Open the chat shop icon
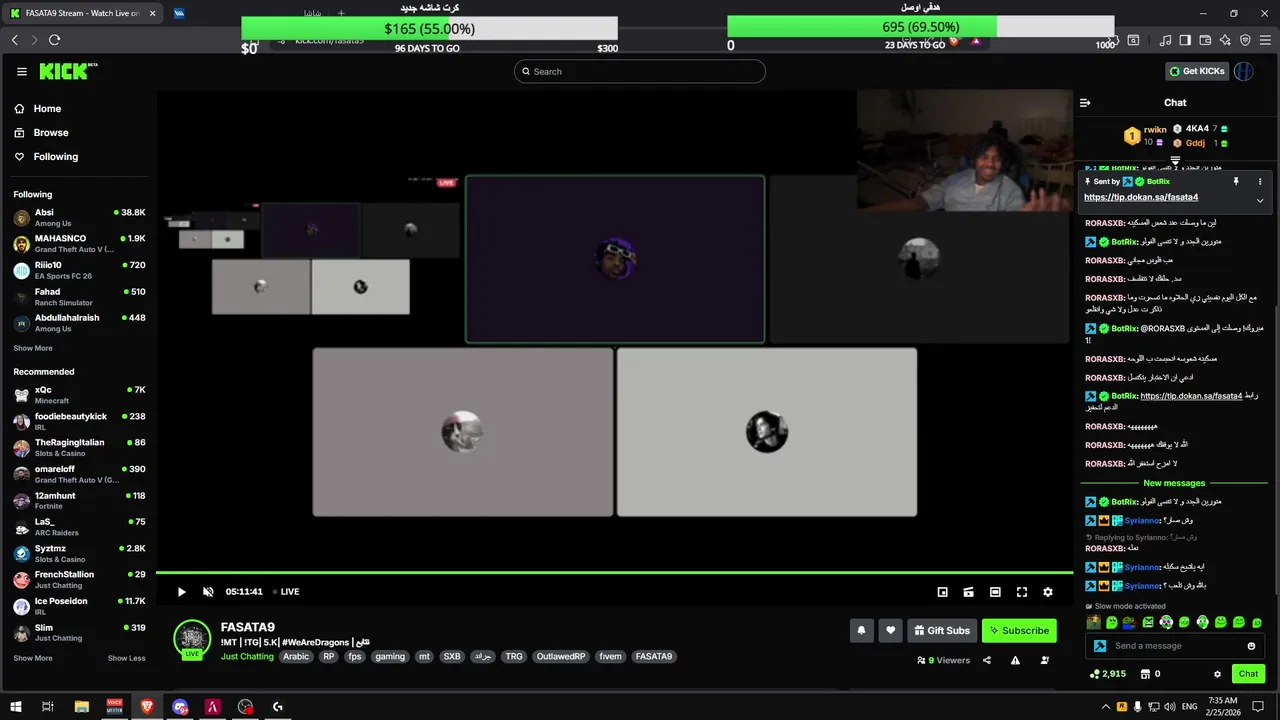Screen dimensions: 1280x720 (x=1145, y=674)
